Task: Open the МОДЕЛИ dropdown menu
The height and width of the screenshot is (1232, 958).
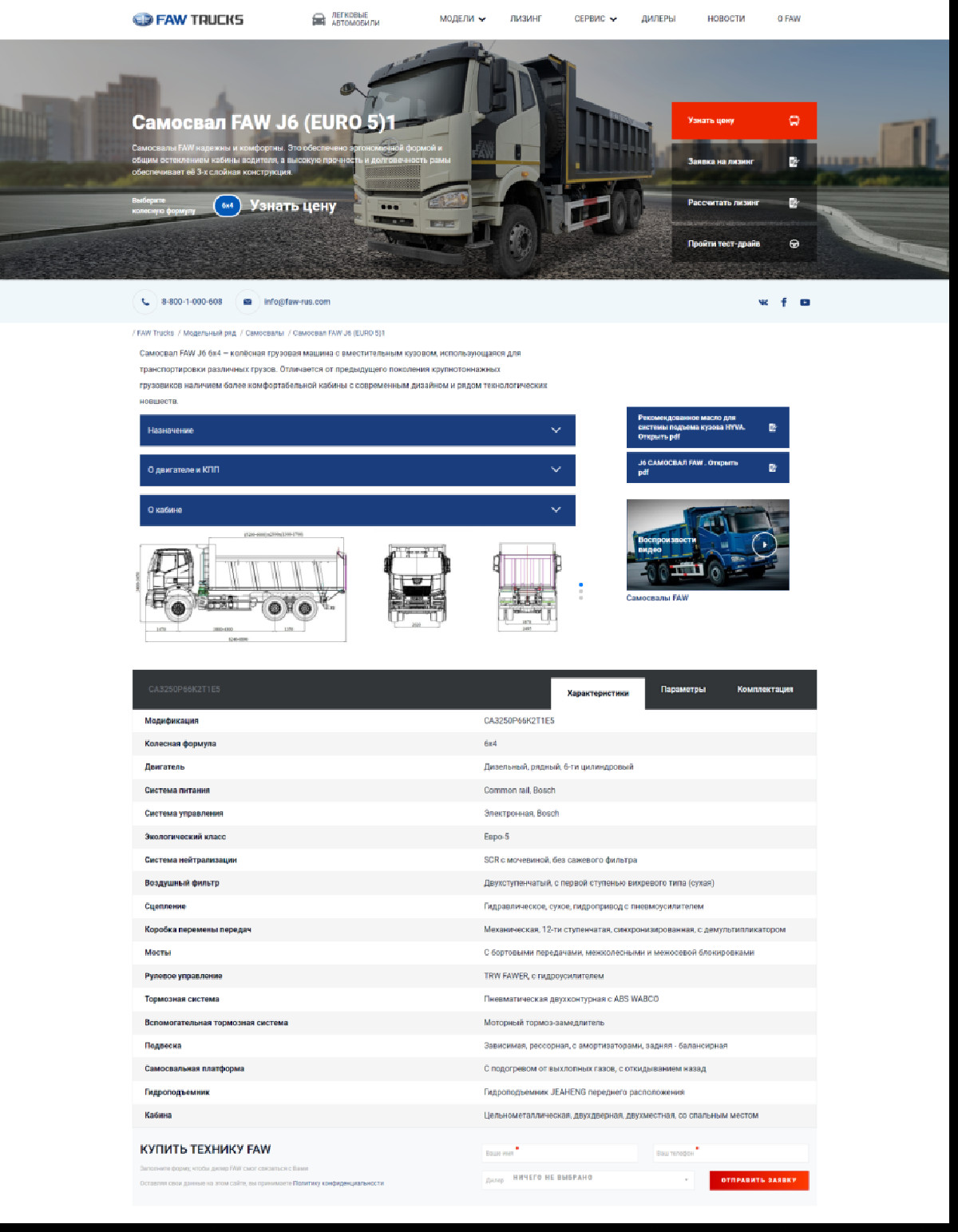Action: [462, 19]
